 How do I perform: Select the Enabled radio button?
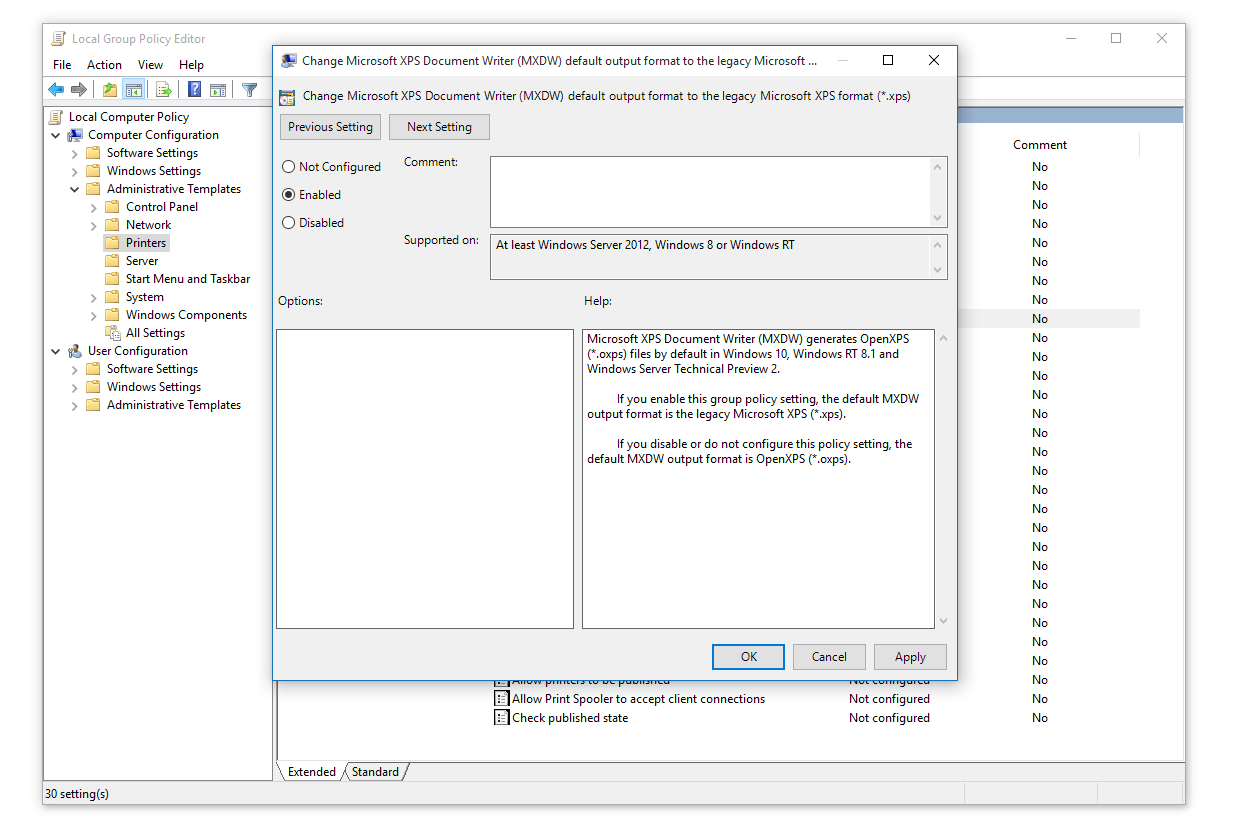pyautogui.click(x=289, y=195)
